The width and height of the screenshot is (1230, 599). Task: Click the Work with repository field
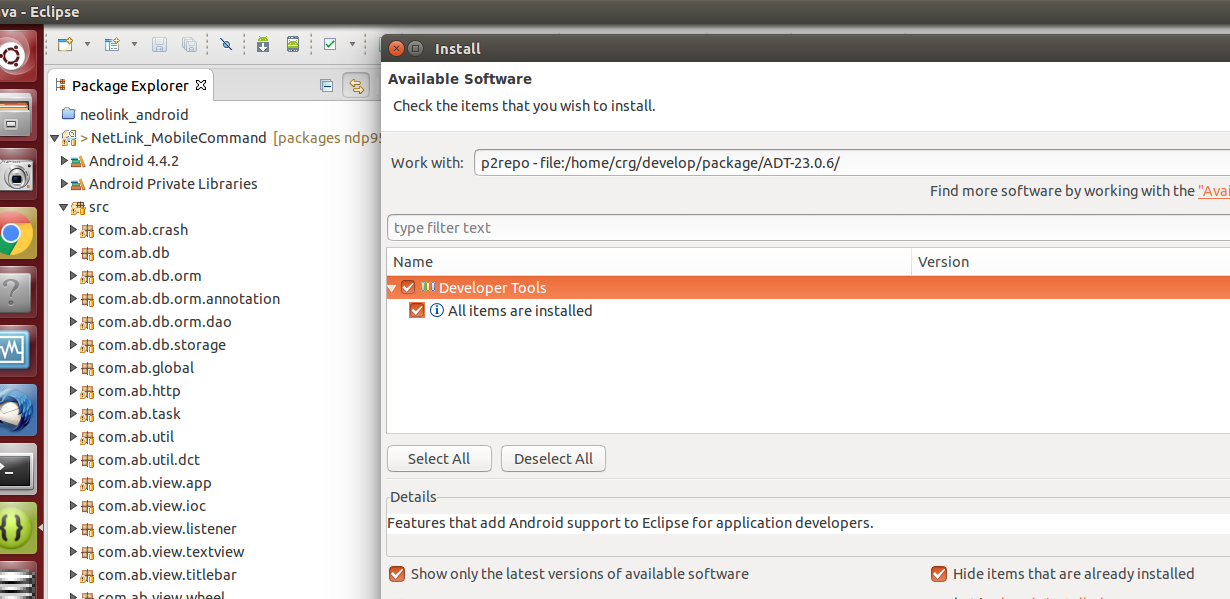tap(852, 162)
